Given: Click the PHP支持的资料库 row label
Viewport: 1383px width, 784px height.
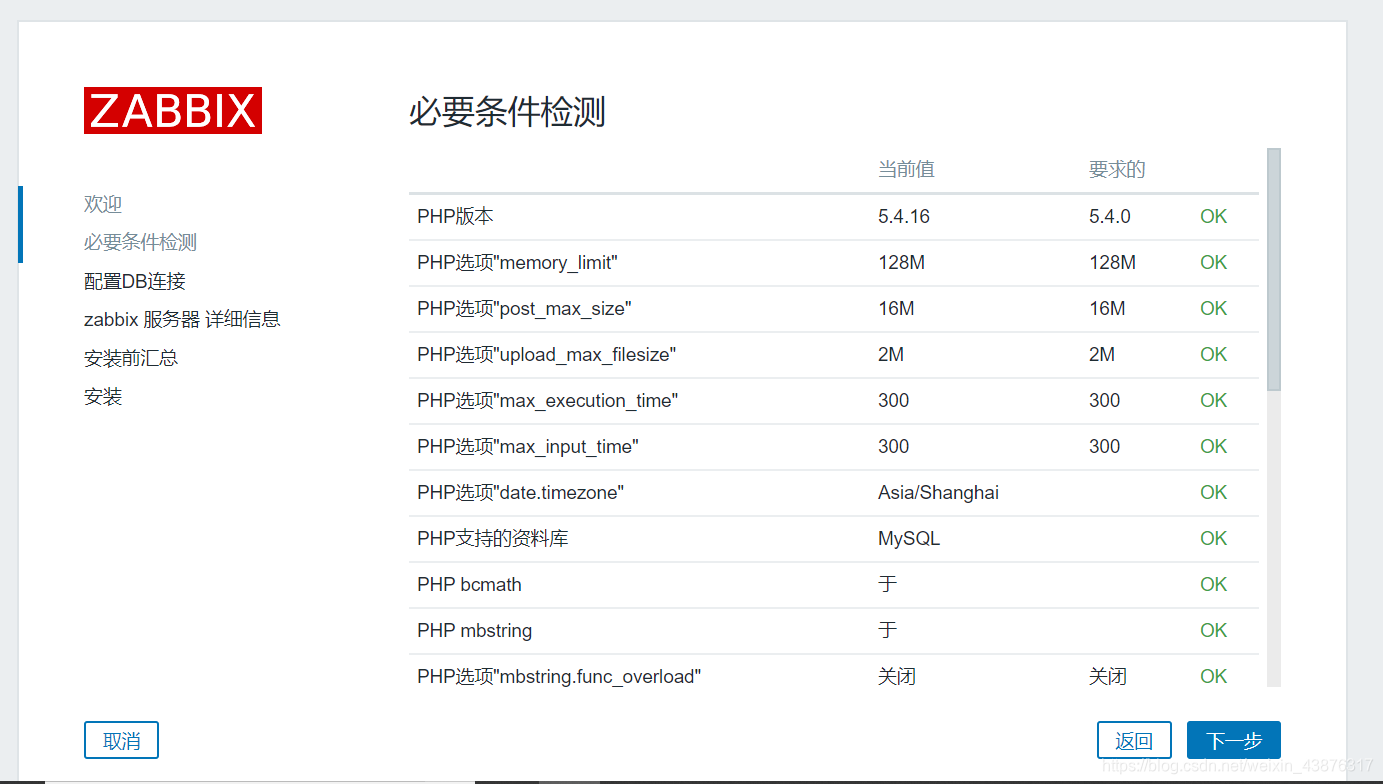Looking at the screenshot, I should [x=492, y=538].
